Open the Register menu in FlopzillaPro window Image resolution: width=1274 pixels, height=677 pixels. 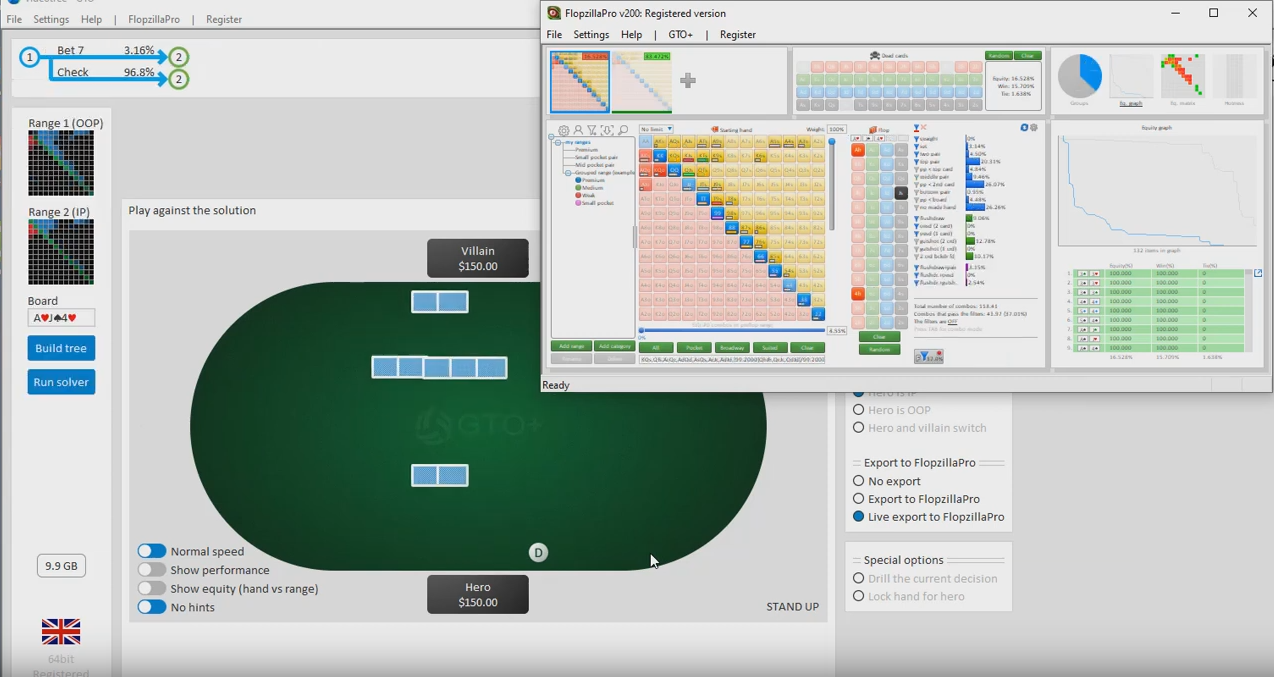(x=738, y=34)
